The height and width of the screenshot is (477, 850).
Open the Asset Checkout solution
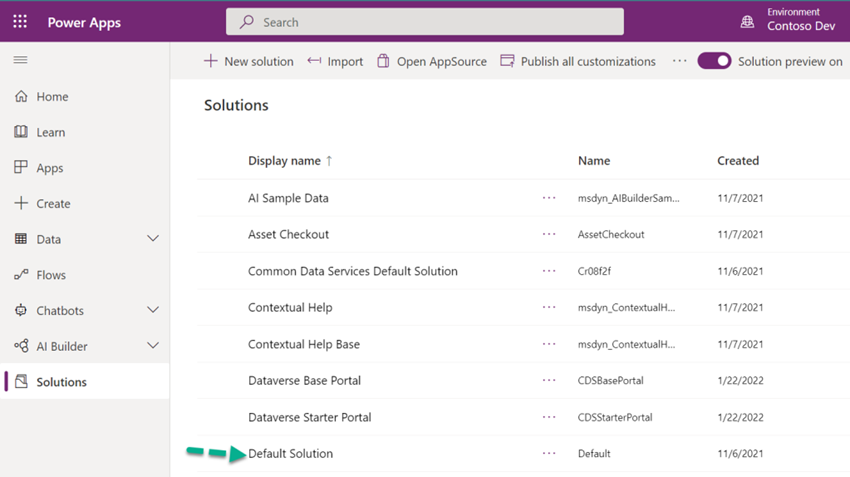point(288,234)
